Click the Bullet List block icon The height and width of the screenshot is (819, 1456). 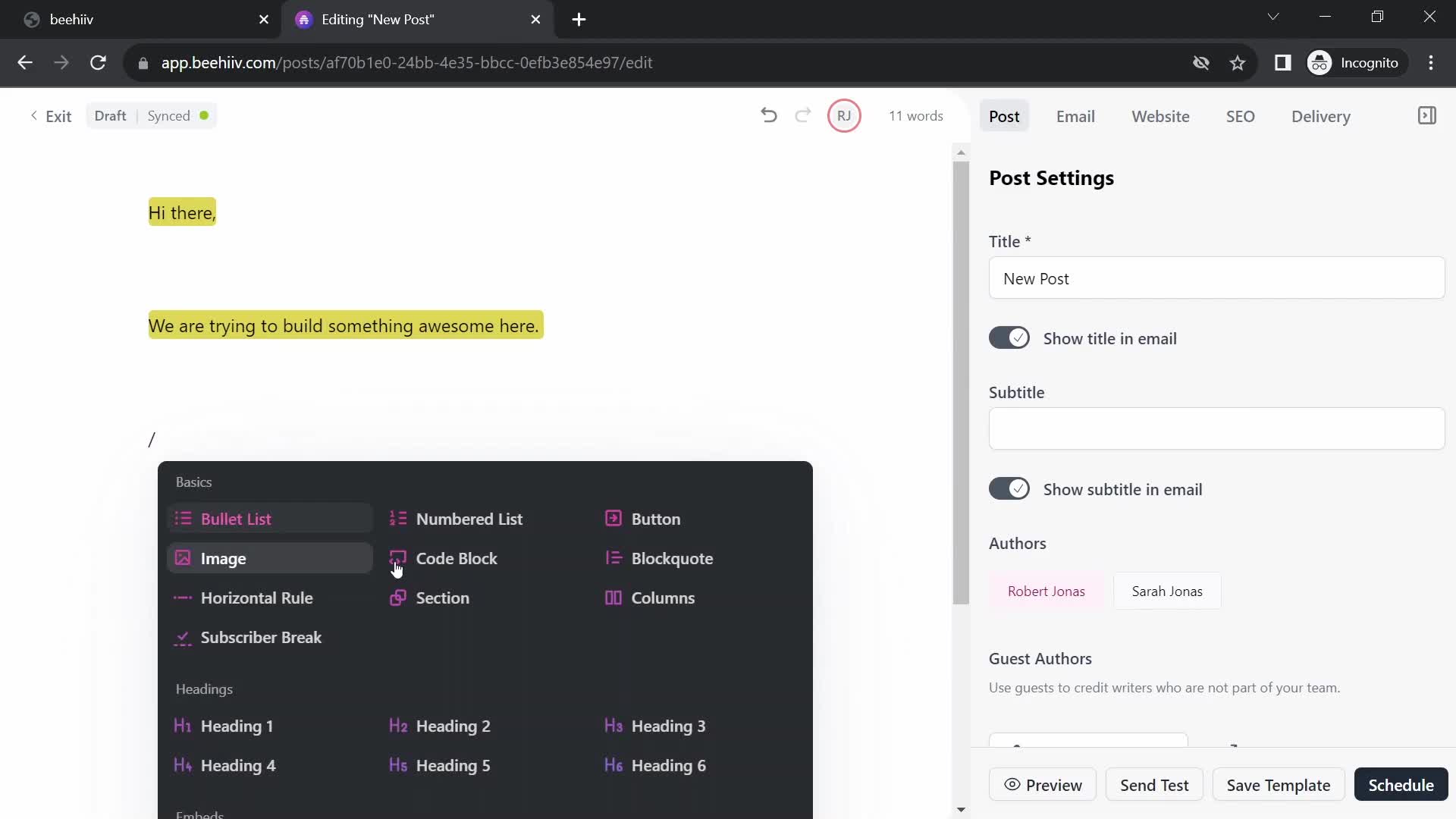click(x=183, y=518)
